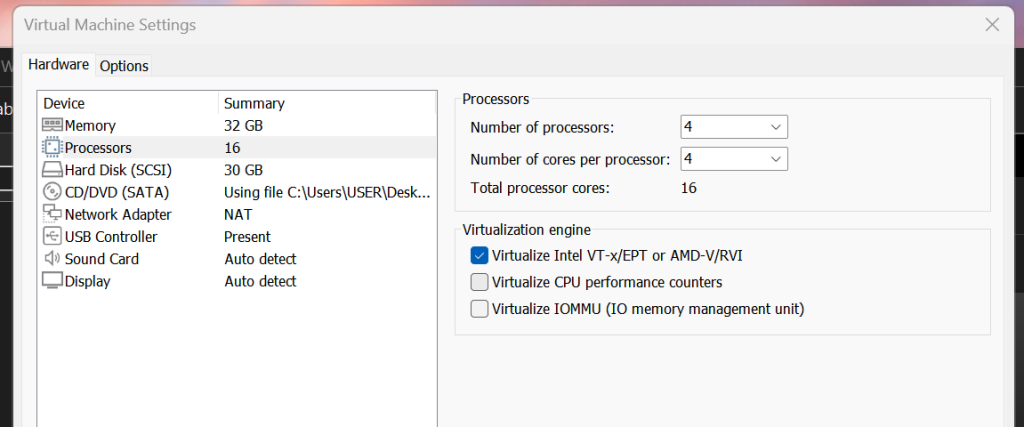Click the NAT summary value
This screenshot has width=1024, height=427.
point(238,215)
